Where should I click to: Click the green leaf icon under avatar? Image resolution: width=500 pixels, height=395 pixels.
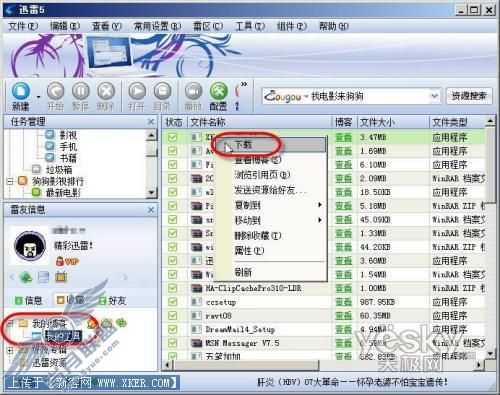coord(26,277)
